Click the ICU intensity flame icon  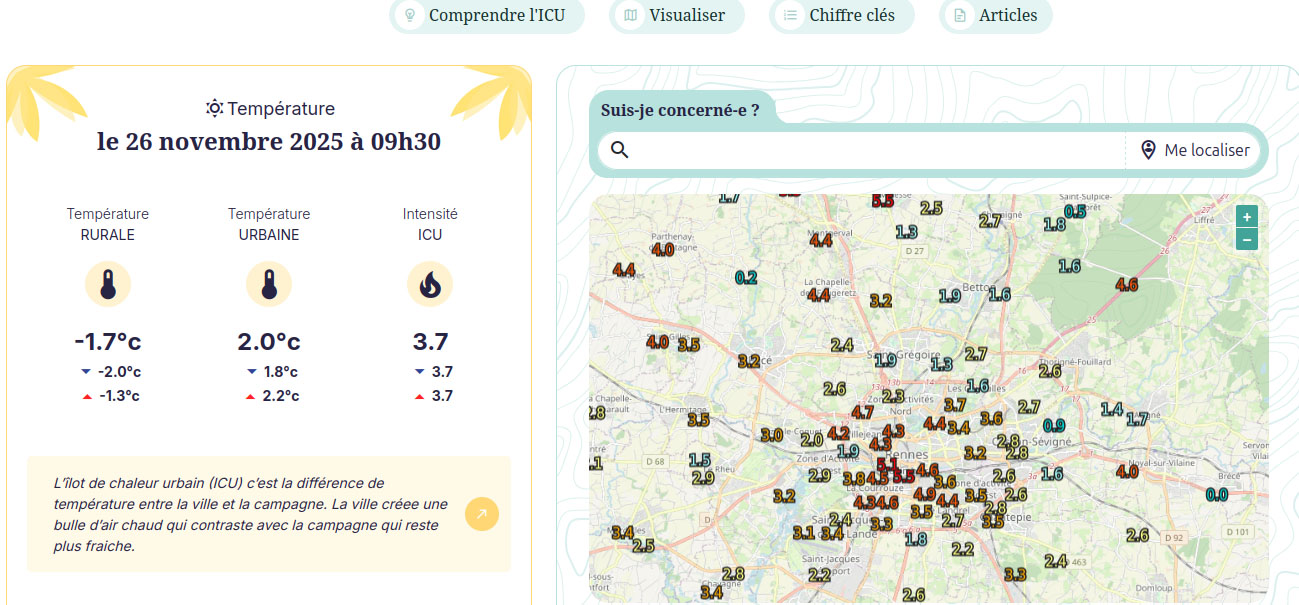tap(430, 285)
